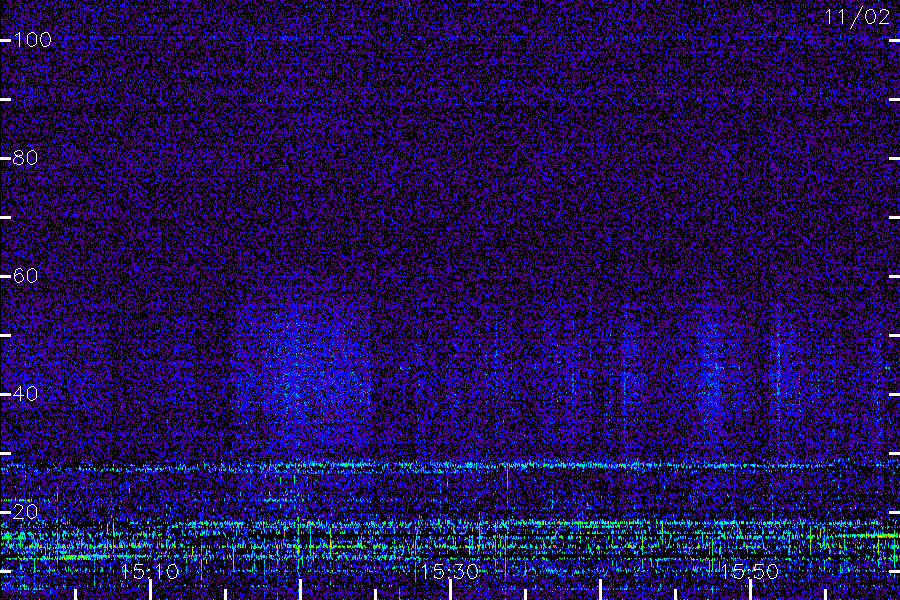Image resolution: width=900 pixels, height=600 pixels.
Task: Click the 20 frequency axis label
Action: coord(26,512)
